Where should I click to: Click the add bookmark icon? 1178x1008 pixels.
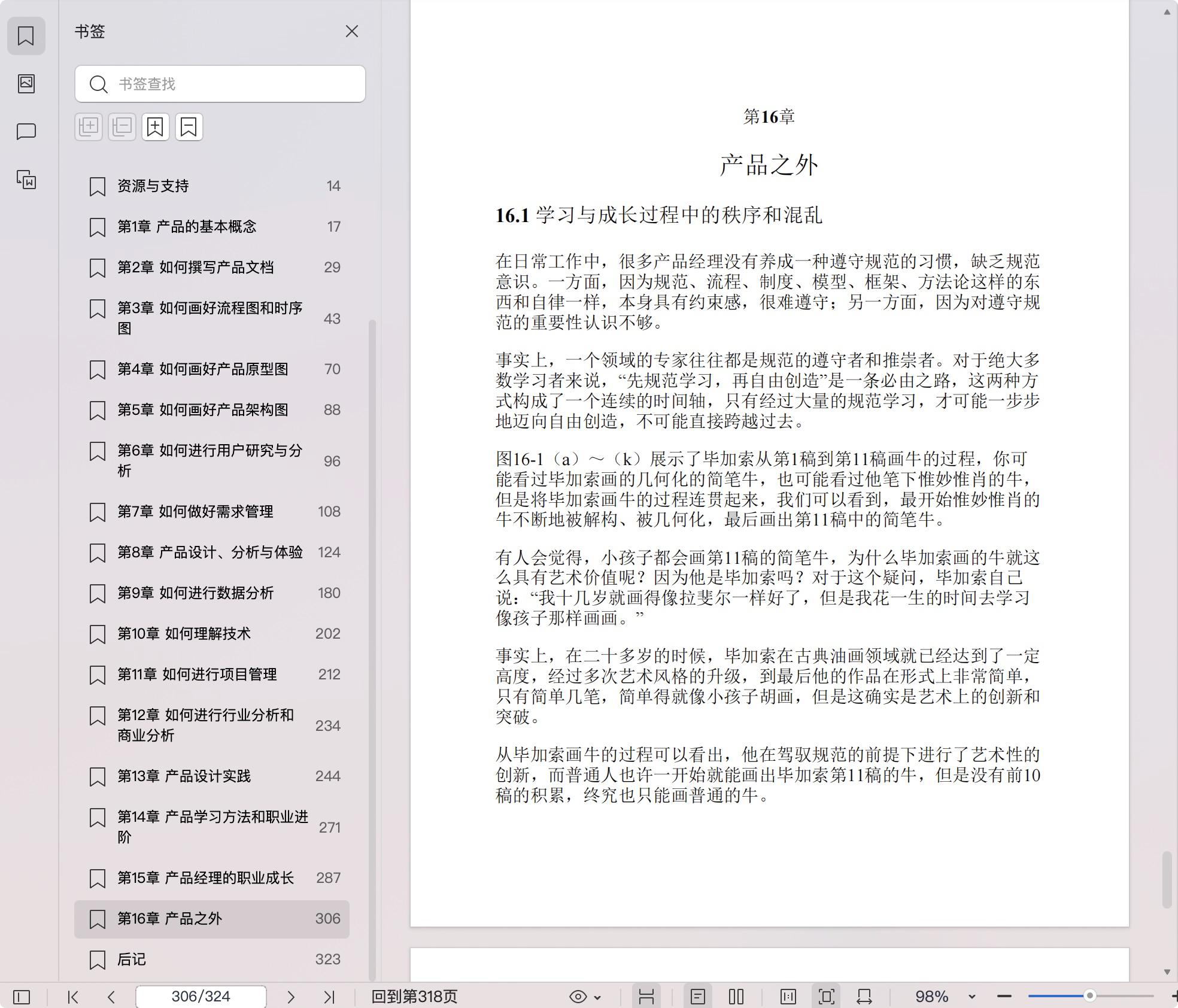156,127
